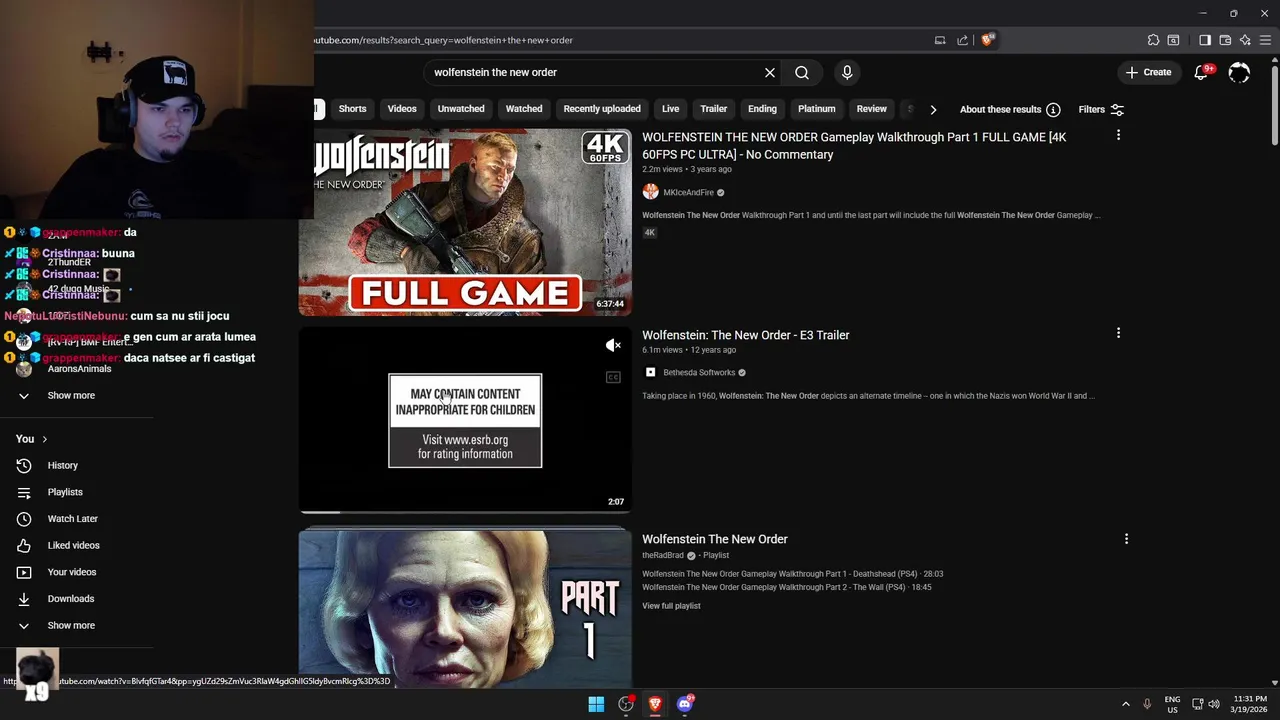Image resolution: width=1280 pixels, height=720 pixels.
Task: Expand the You section chevron
Action: [44, 439]
